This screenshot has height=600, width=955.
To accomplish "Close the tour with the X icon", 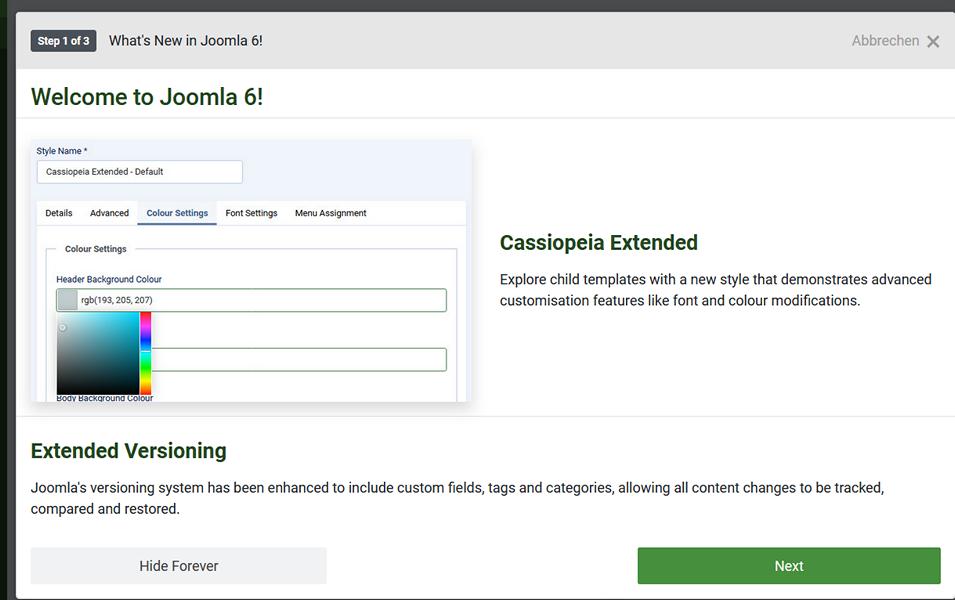I will pyautogui.click(x=933, y=41).
